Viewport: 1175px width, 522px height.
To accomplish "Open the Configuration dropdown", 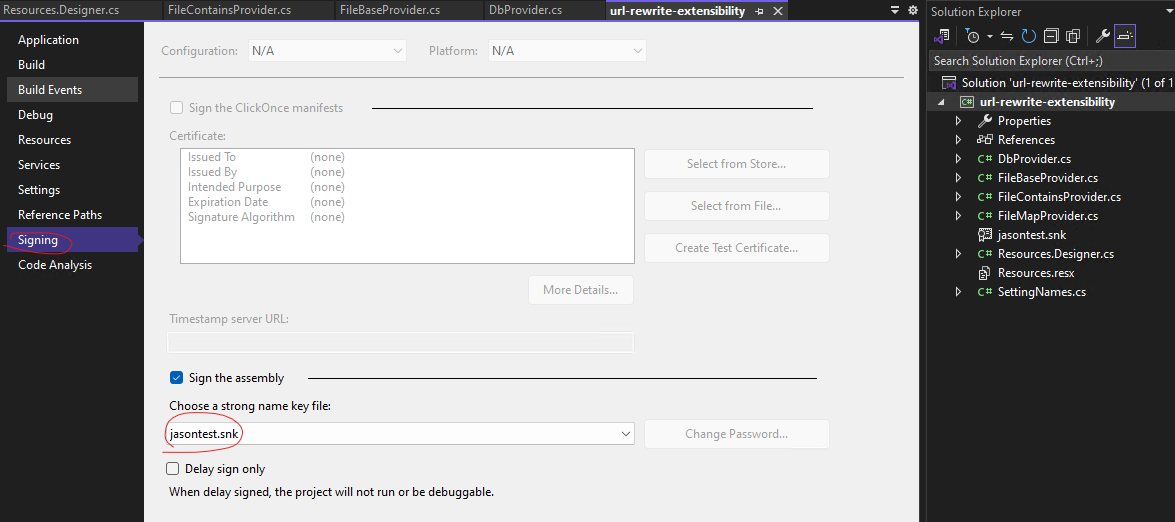I will 327,51.
